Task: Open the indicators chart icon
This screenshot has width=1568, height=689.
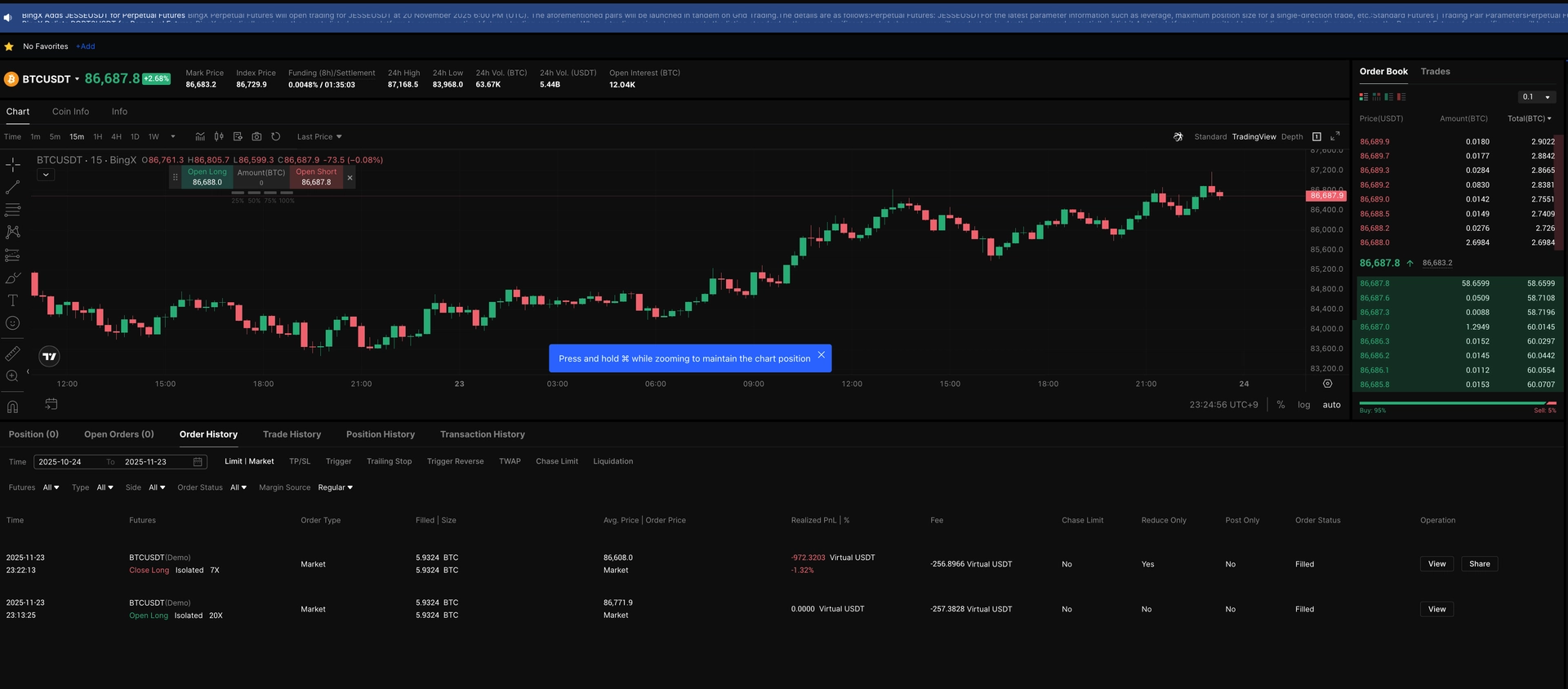Action: point(200,137)
